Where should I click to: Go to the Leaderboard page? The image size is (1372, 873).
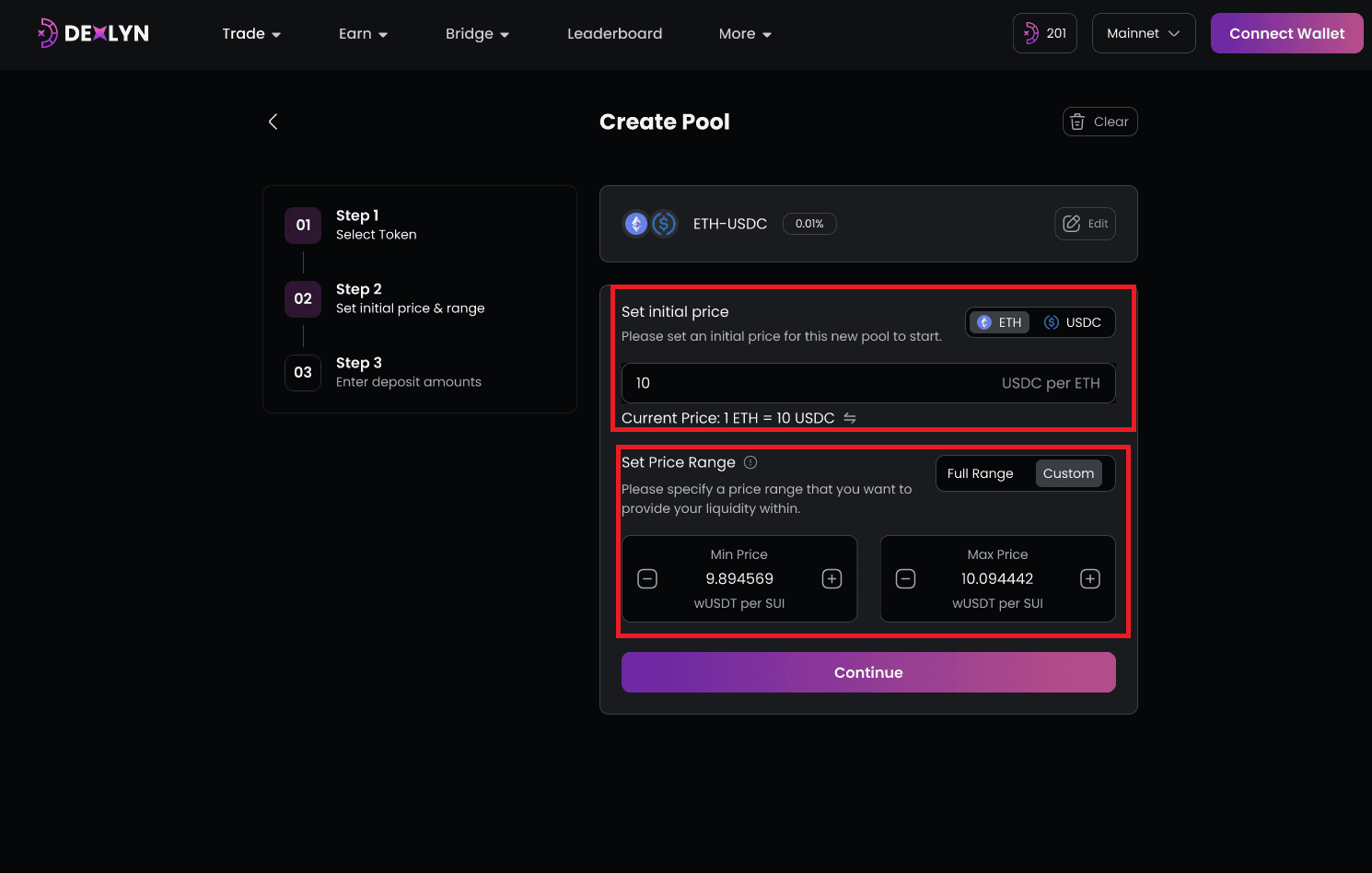614,33
